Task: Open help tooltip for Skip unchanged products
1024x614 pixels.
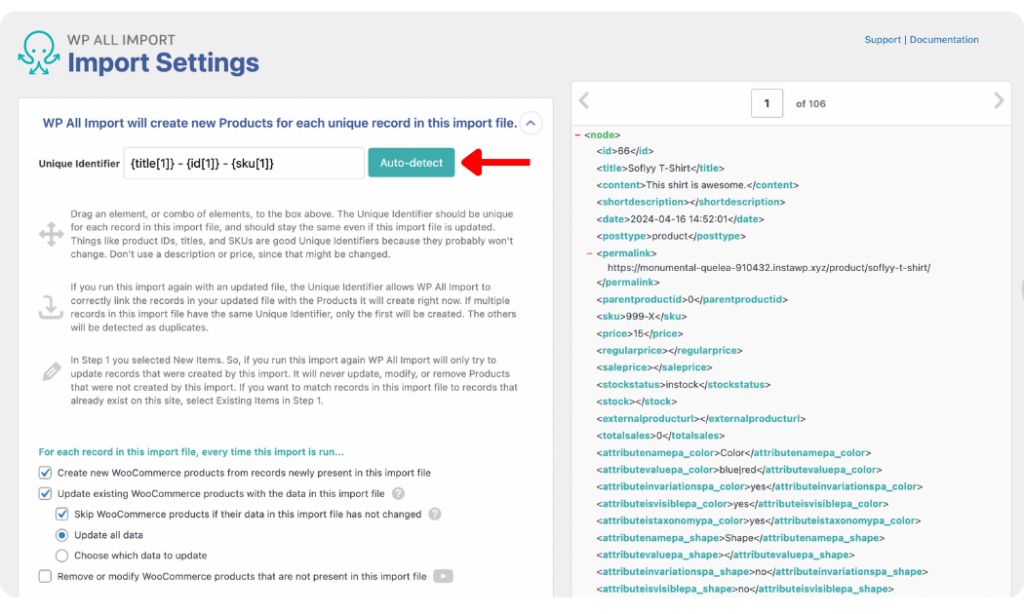Action: (435, 514)
